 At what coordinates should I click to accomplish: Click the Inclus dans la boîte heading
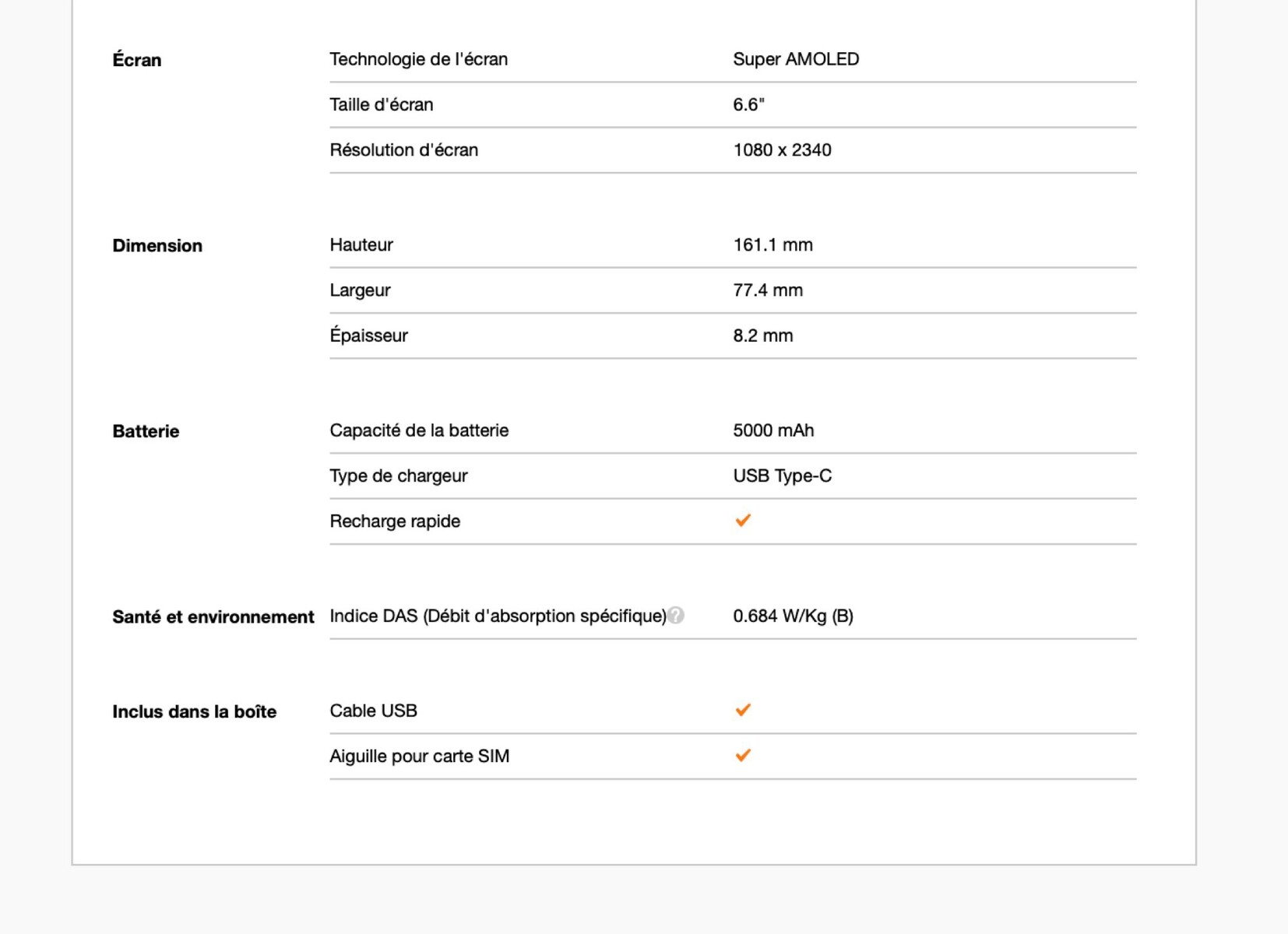(195, 712)
